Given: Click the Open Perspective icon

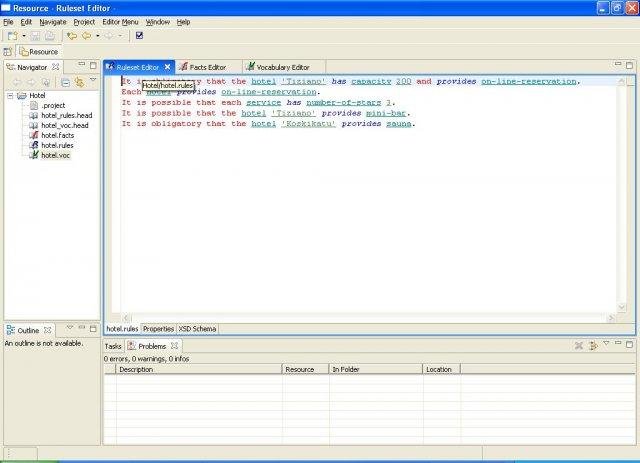Looking at the screenshot, I should coord(7,52).
